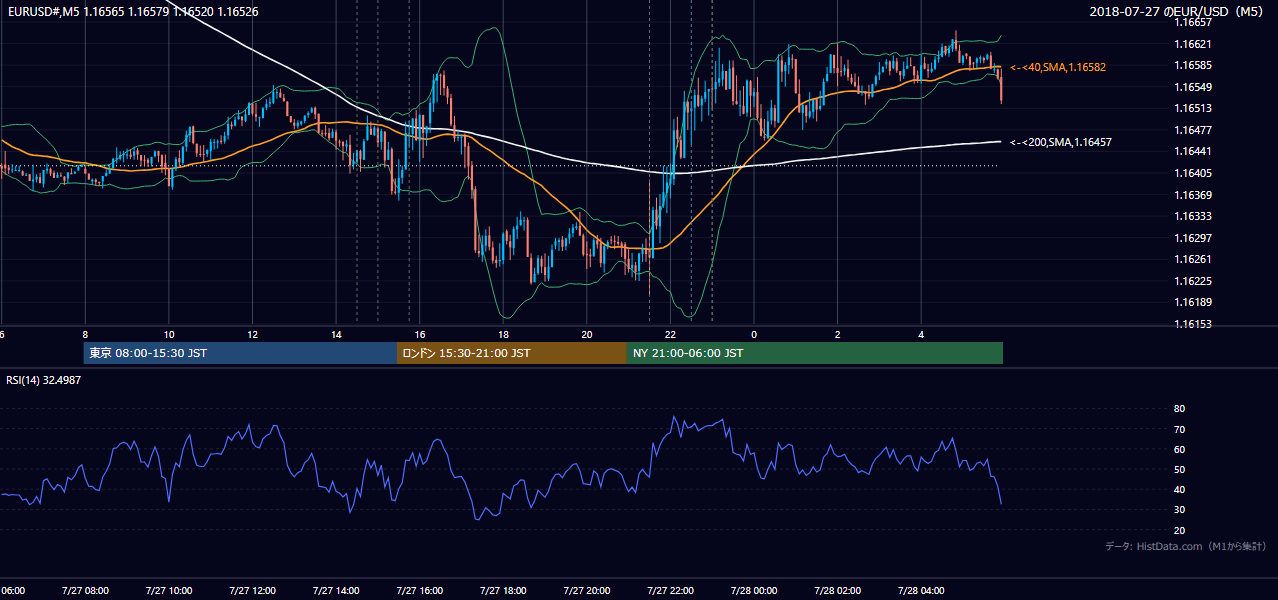The height and width of the screenshot is (600, 1278).
Task: Click price axis value 1.16585
Action: tap(1192, 66)
